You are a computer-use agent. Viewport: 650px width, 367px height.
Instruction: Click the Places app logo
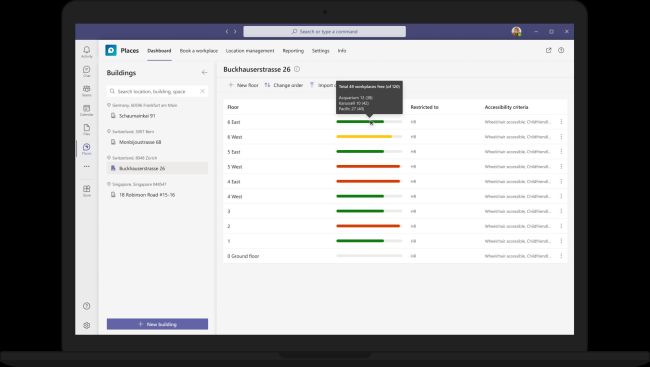(x=111, y=51)
